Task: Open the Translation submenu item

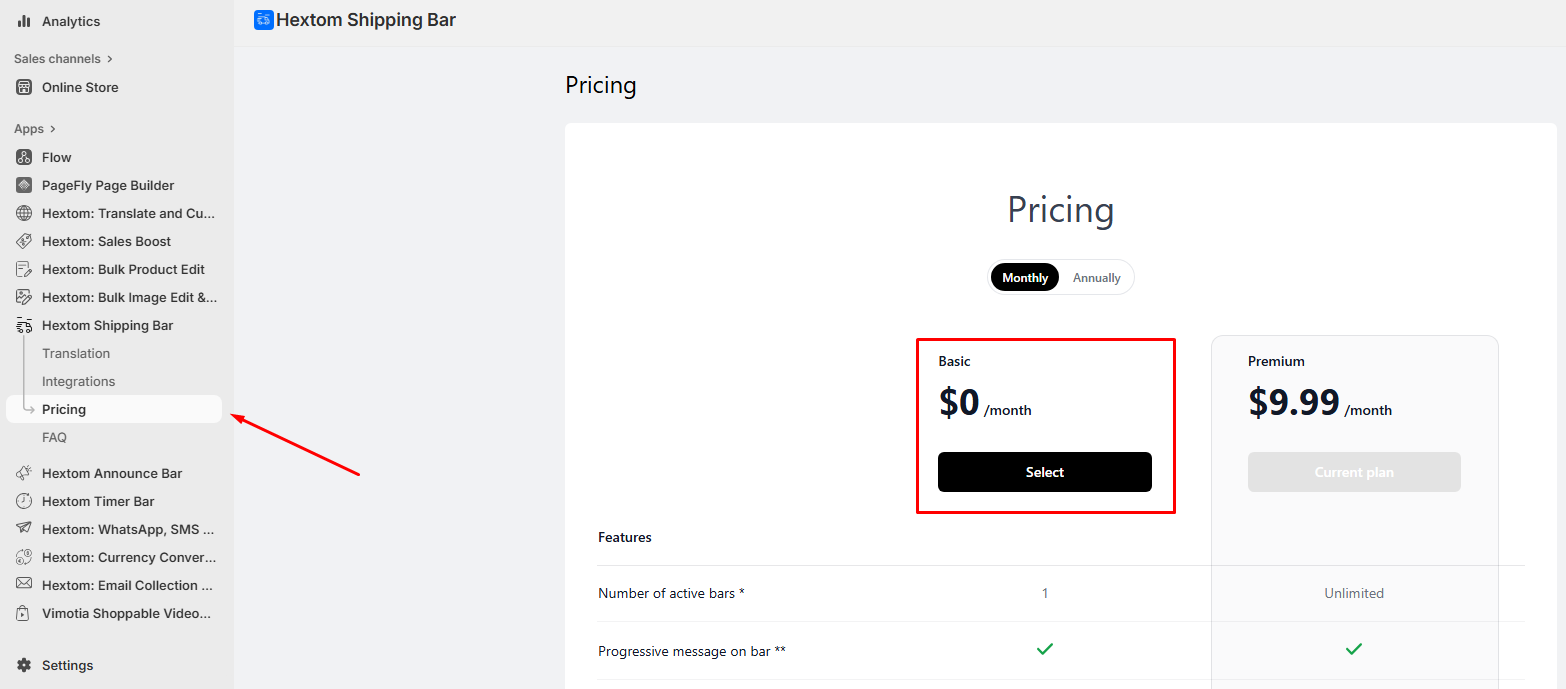Action: (x=76, y=353)
